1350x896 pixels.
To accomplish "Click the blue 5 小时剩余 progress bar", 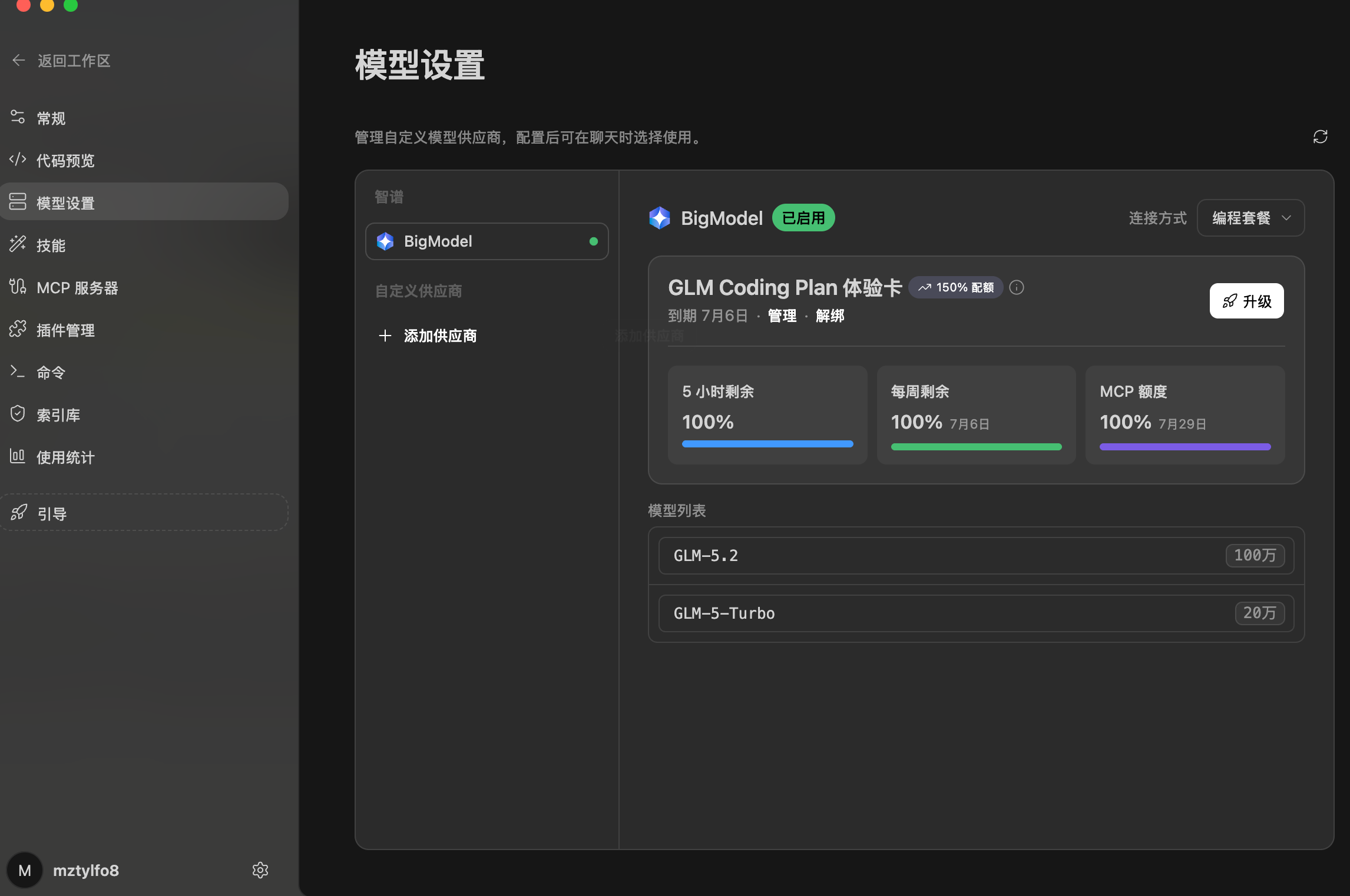I will (767, 444).
